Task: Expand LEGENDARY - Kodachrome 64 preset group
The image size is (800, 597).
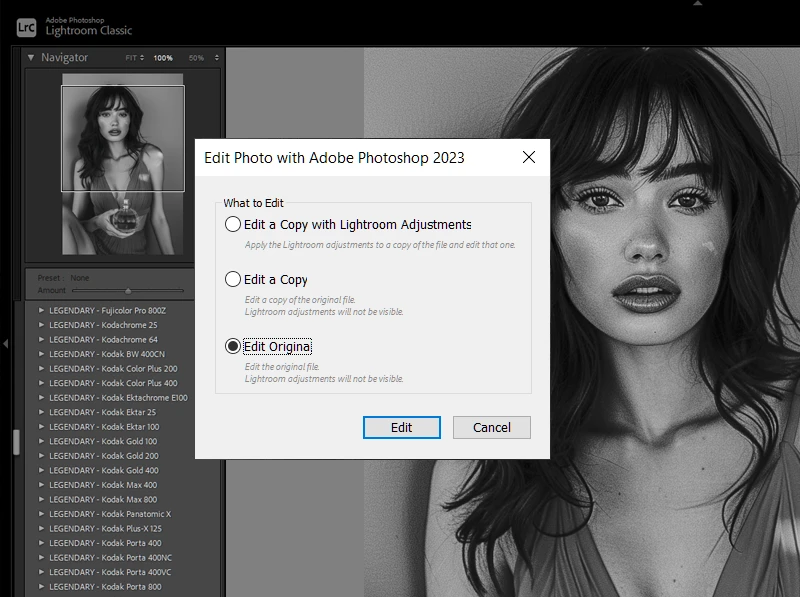Action: coord(42,339)
